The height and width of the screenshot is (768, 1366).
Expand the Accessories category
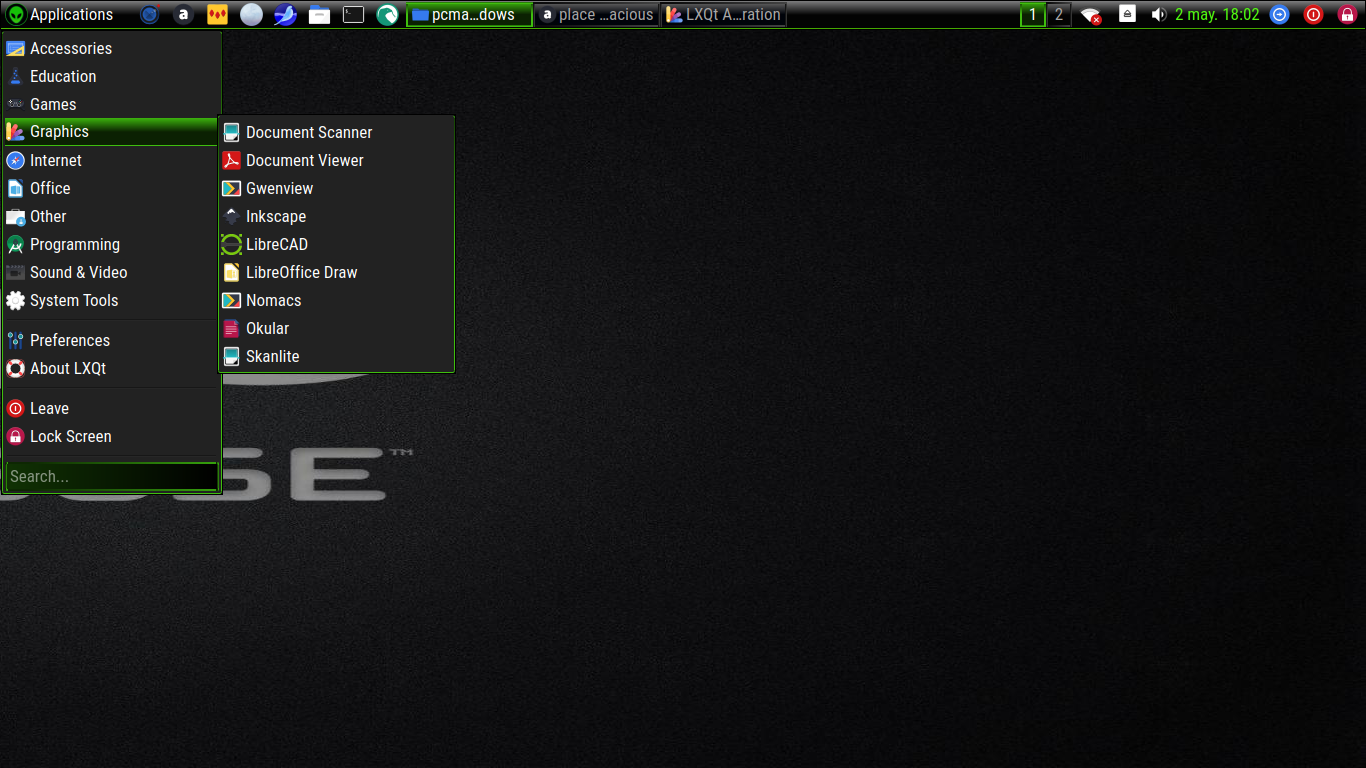click(111, 48)
